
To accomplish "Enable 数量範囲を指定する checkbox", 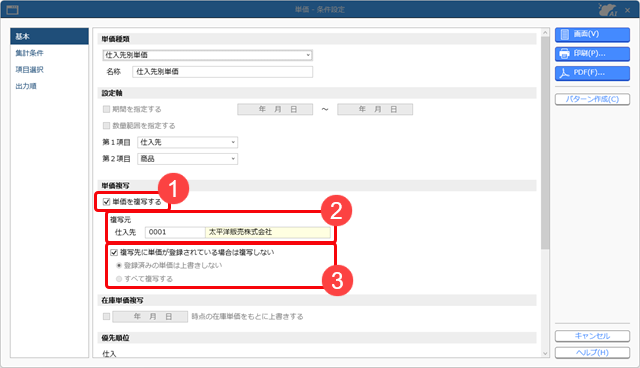I will pyautogui.click(x=107, y=126).
